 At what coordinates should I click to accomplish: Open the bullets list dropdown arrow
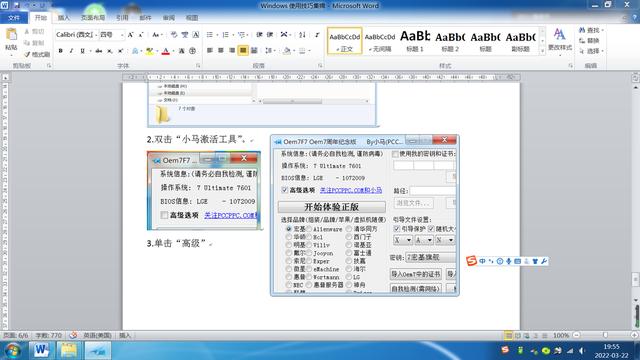[217, 35]
